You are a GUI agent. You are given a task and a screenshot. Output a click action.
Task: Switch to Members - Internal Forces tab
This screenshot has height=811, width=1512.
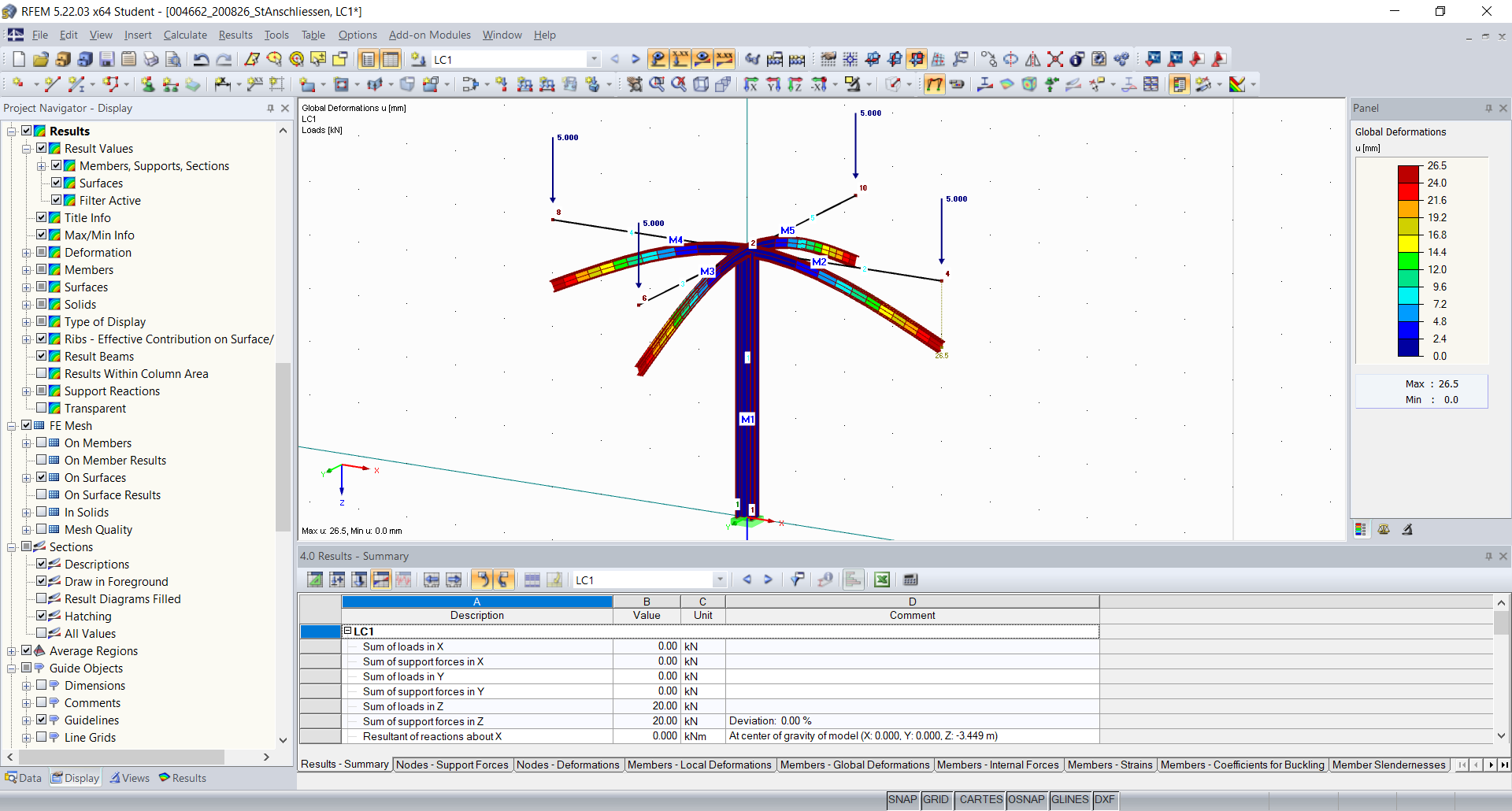[x=998, y=765]
